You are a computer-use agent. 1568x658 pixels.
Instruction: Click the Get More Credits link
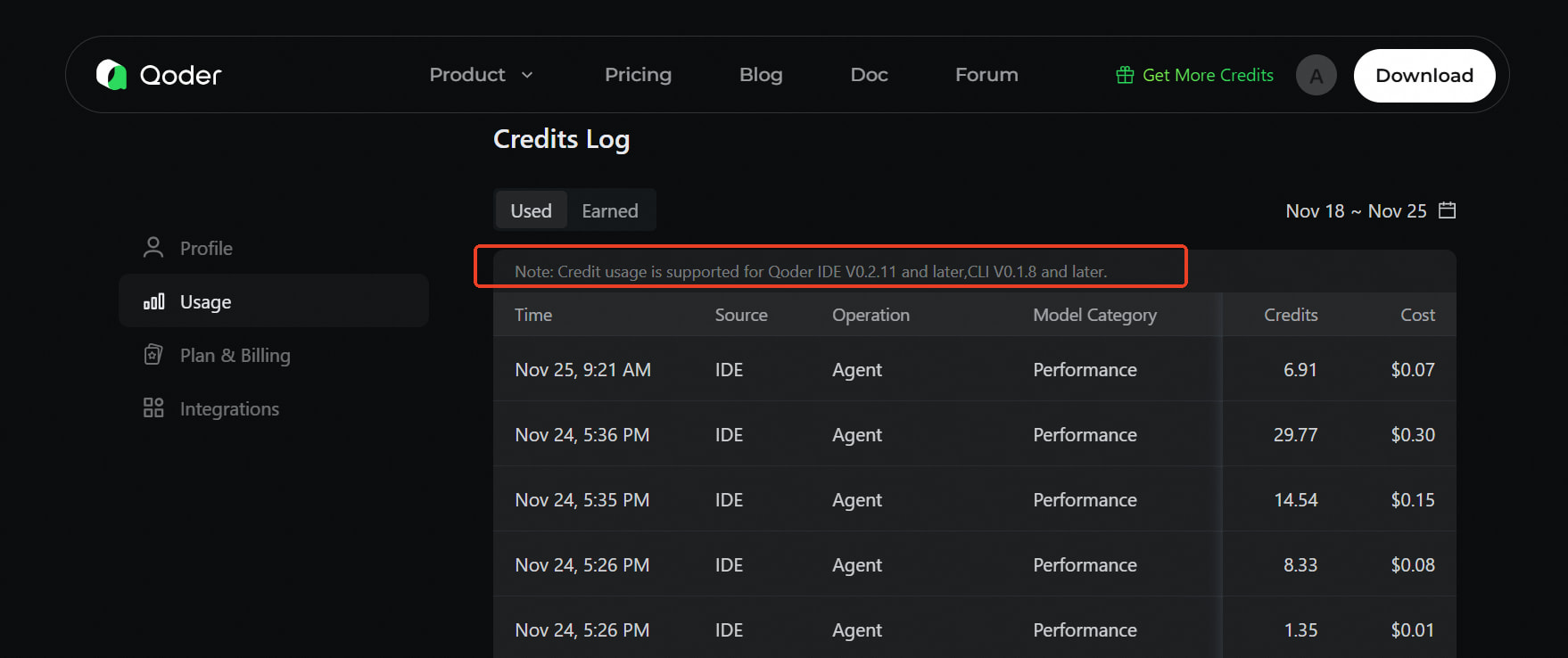coord(1208,75)
